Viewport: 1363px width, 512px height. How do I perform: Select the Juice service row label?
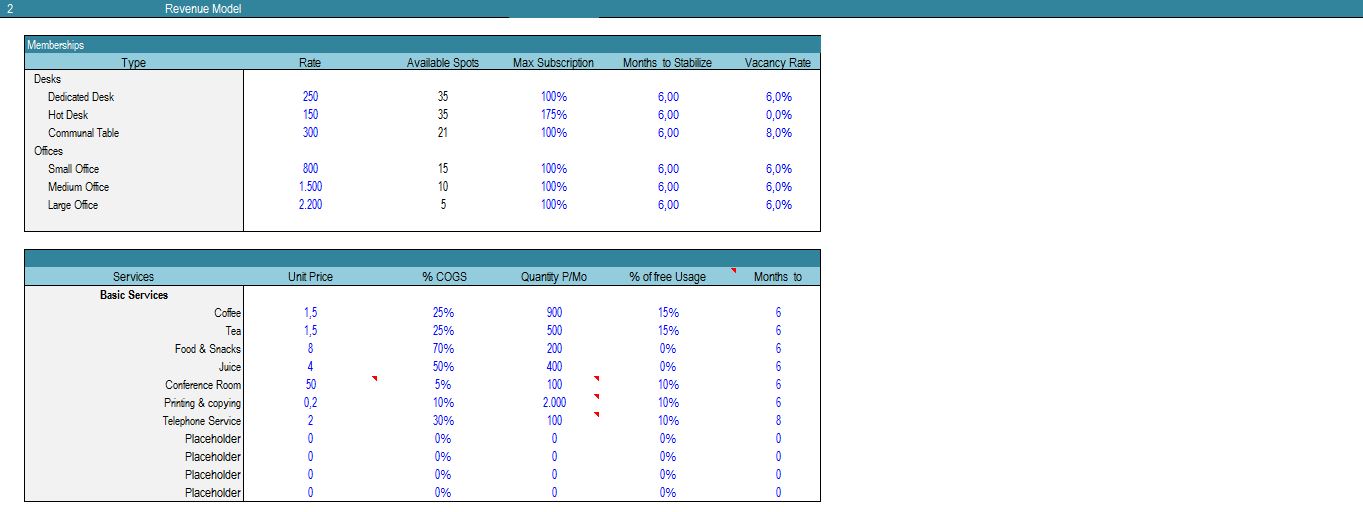[230, 367]
